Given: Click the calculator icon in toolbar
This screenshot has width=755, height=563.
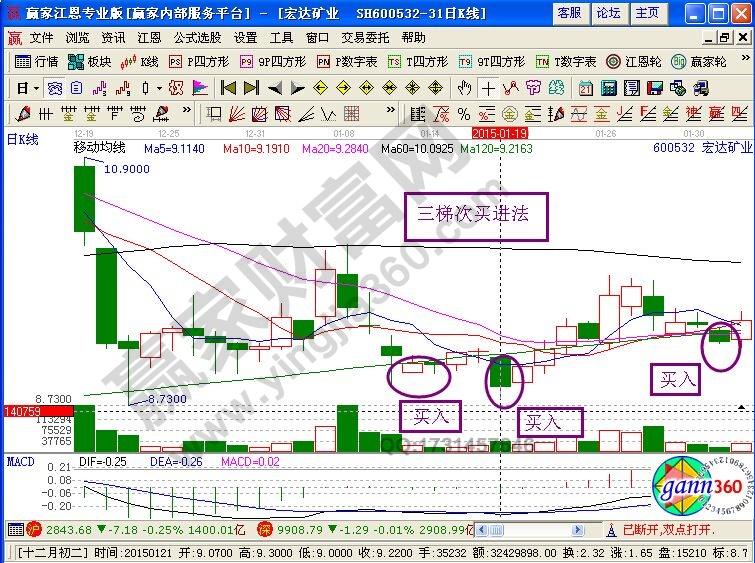Looking at the screenshot, I should [x=607, y=87].
